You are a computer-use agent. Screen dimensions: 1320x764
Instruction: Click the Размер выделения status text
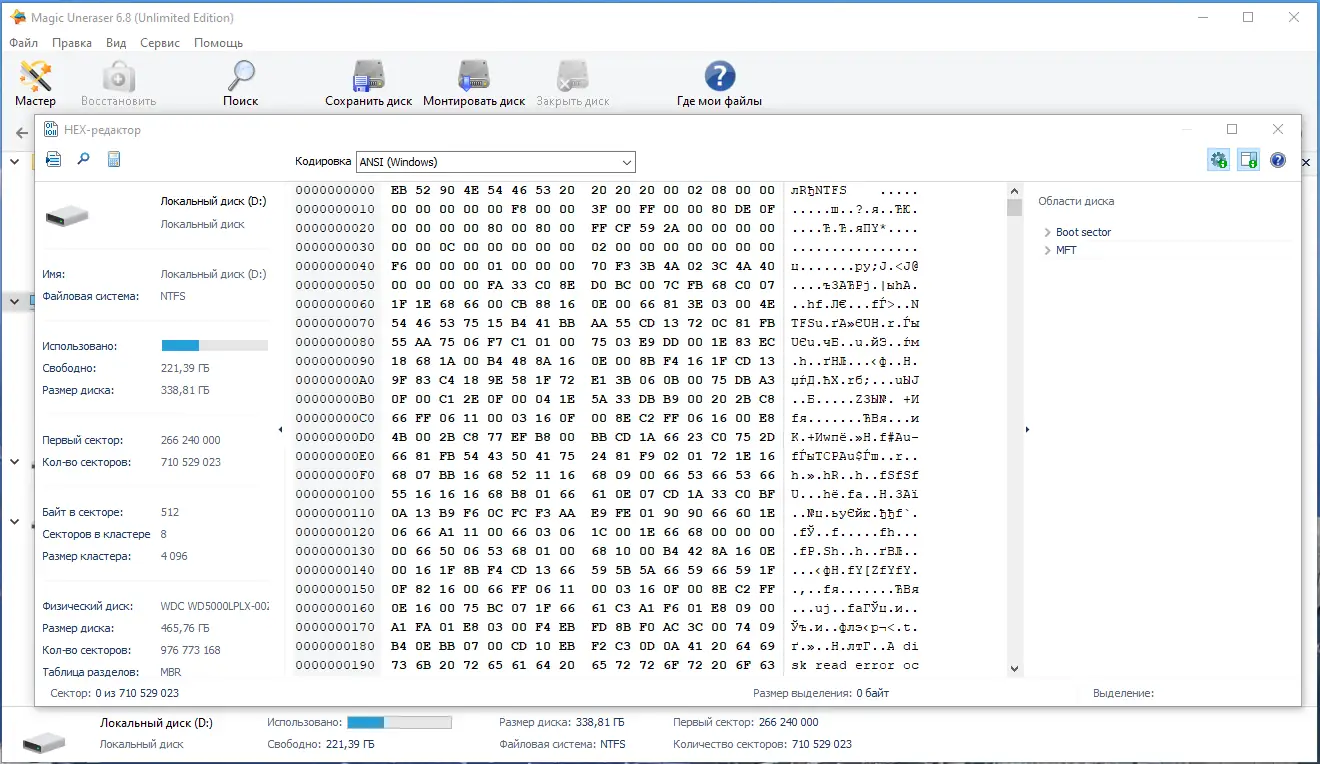[821, 693]
